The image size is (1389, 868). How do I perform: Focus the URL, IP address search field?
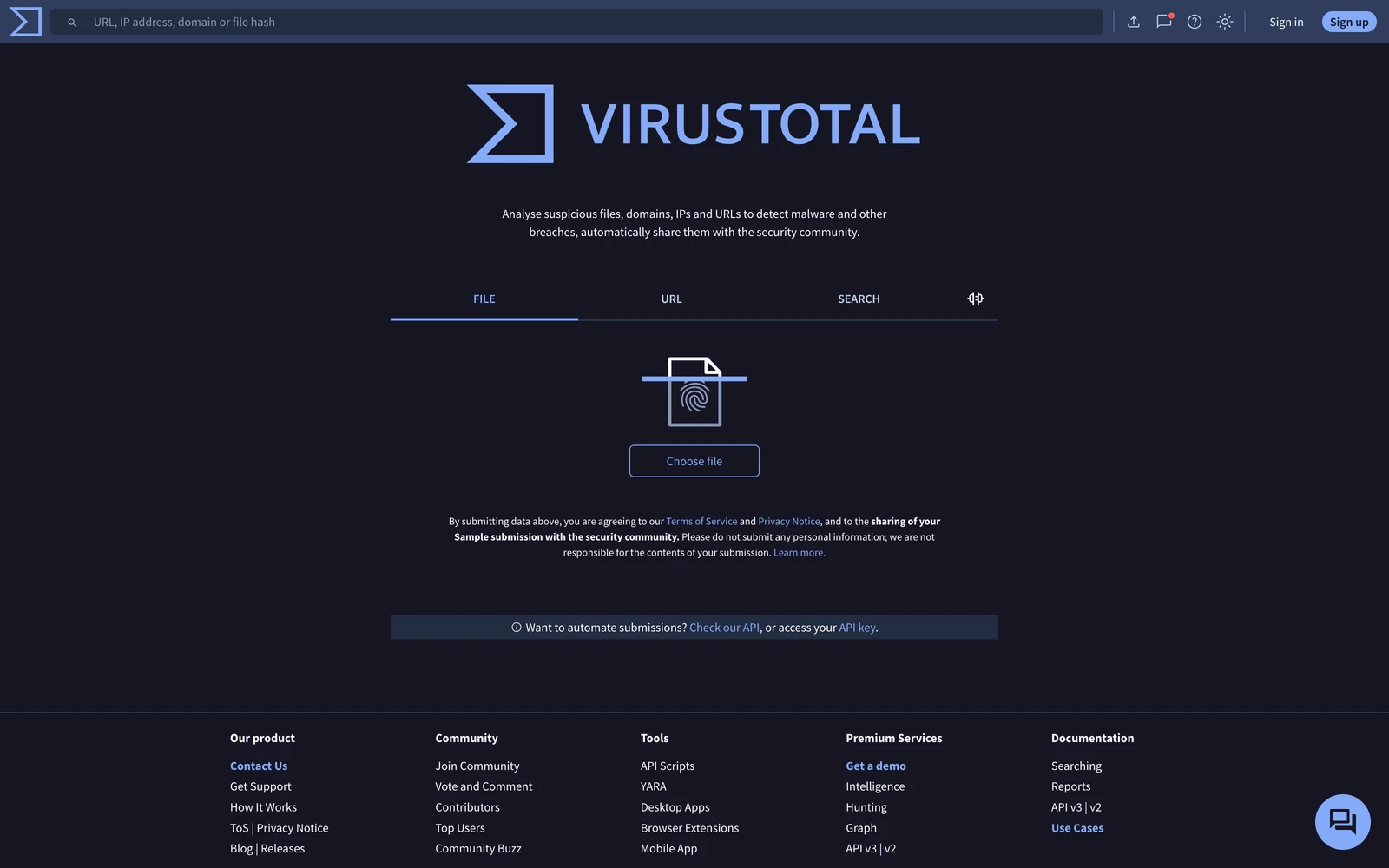point(576,22)
